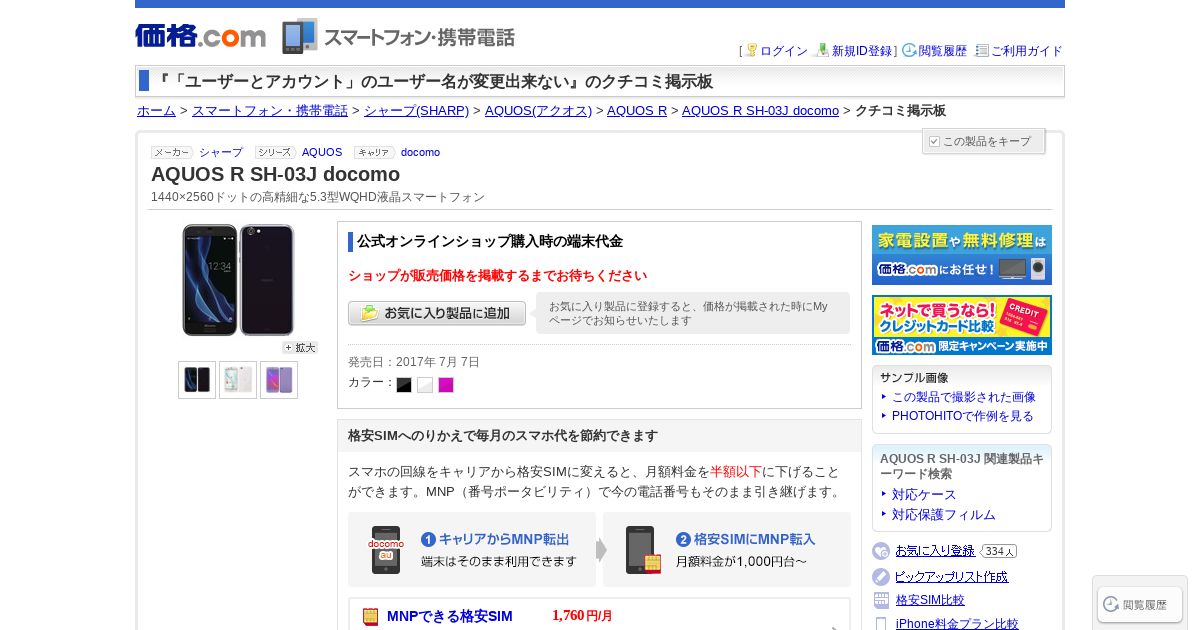Click the main AQUOS R product image
This screenshot has width=1200, height=630.
(x=238, y=280)
